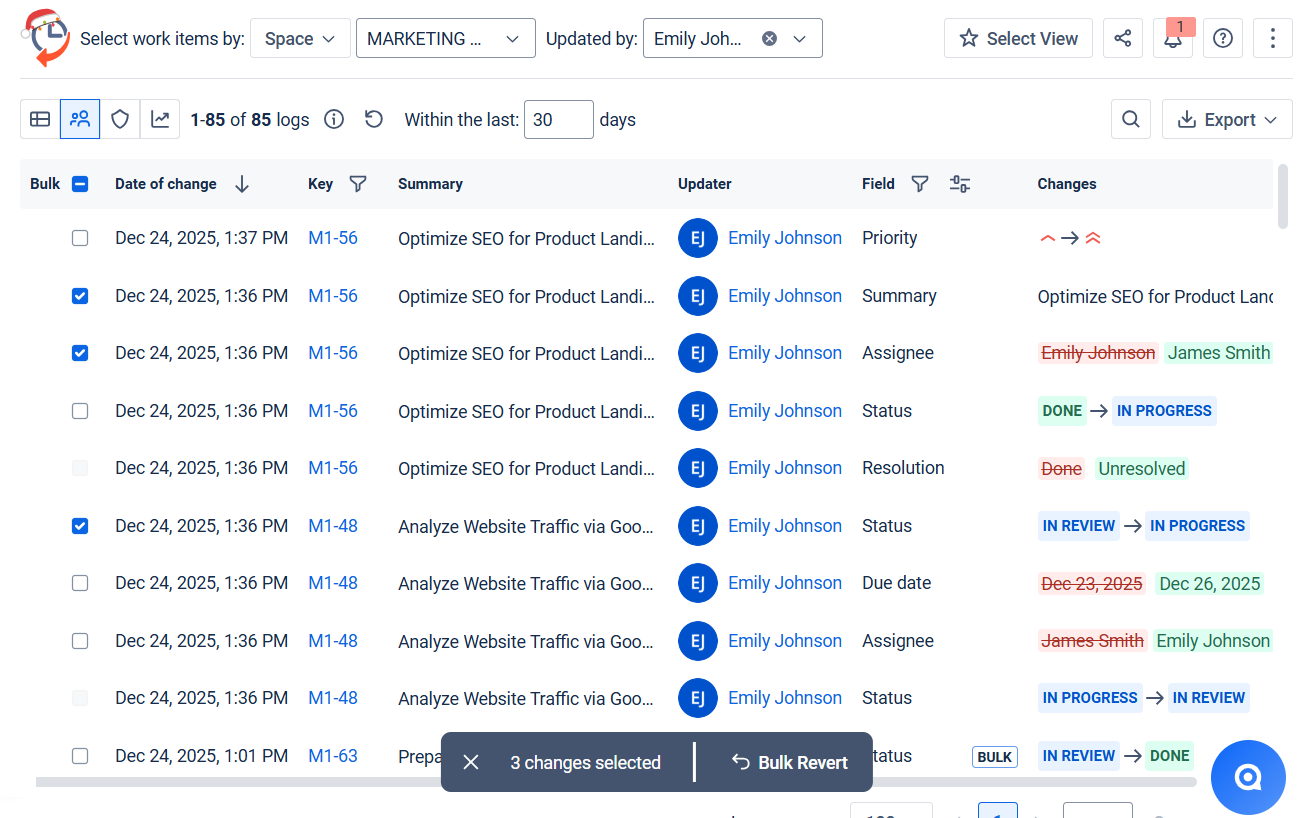This screenshot has height=818, width=1302.
Task: Uncheck the M1-56 Assignee change checkbox
Action: coord(80,353)
